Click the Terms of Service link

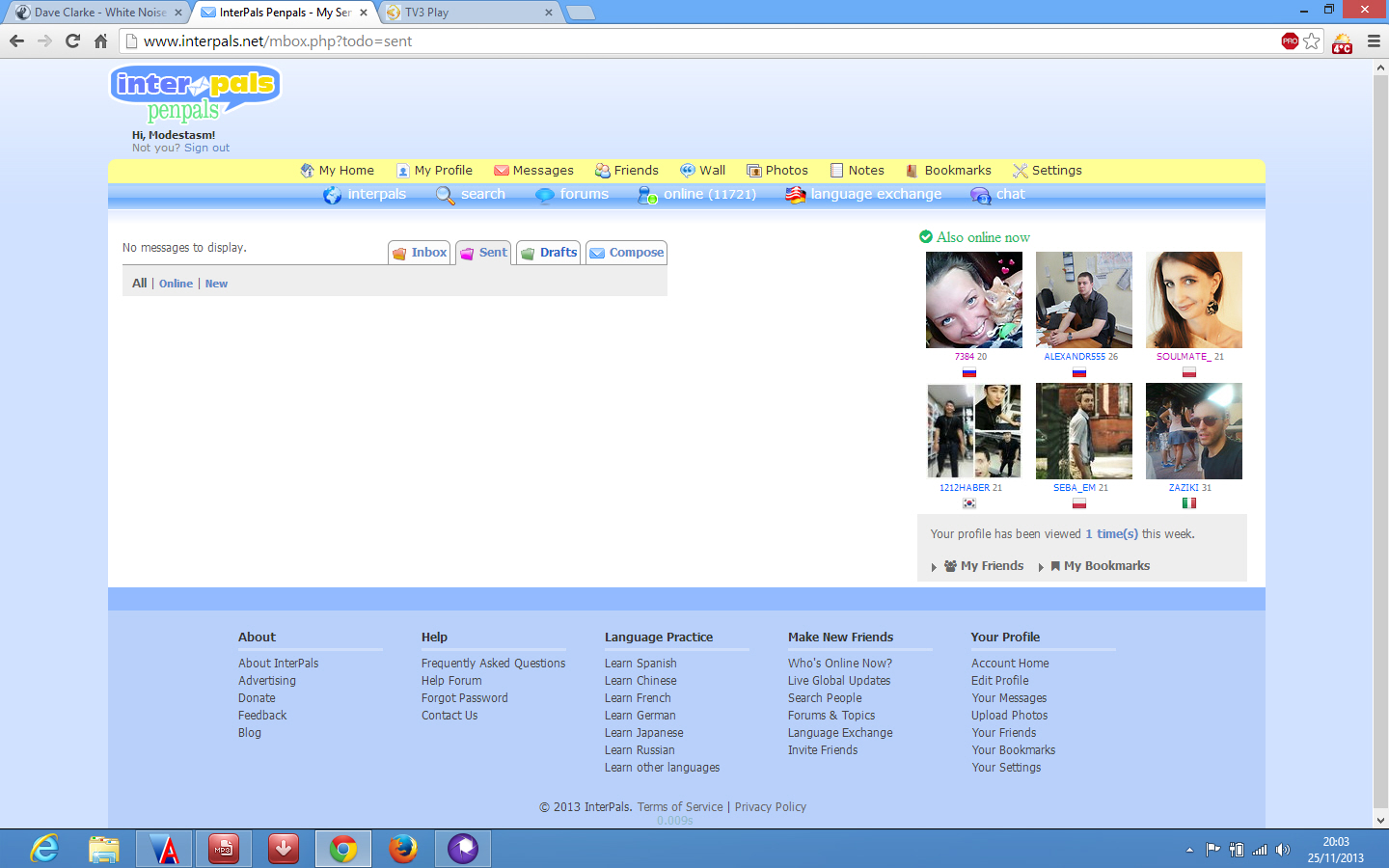click(680, 807)
